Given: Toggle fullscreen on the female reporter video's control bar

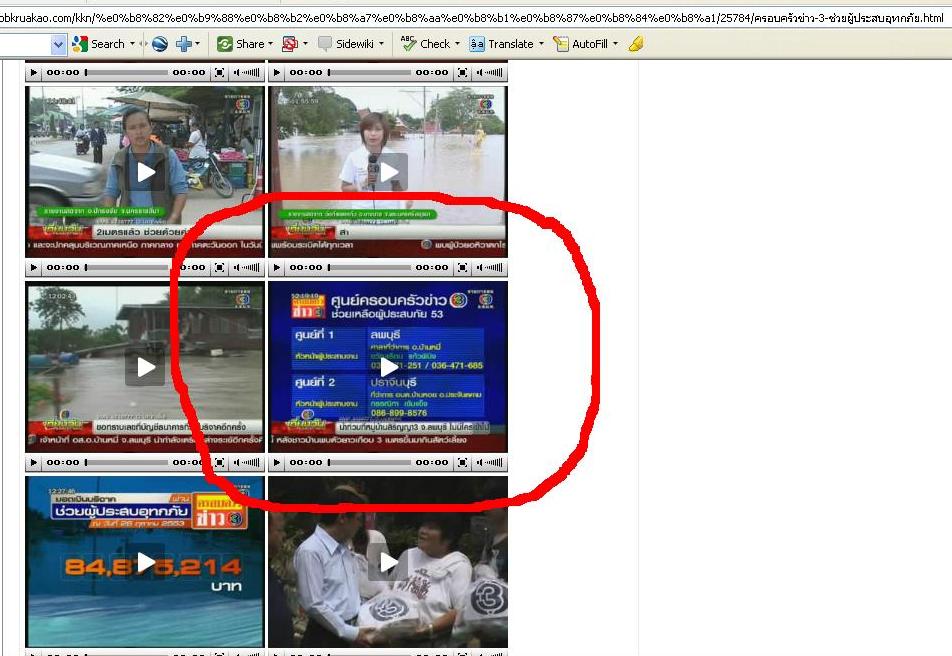Looking at the screenshot, I should tap(462, 268).
